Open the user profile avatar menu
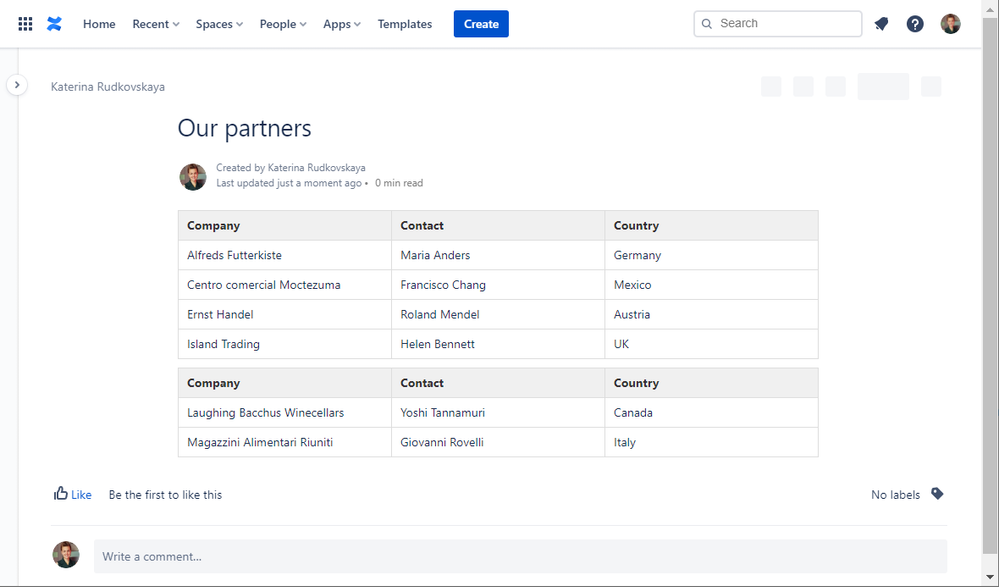999x587 pixels. tap(950, 24)
